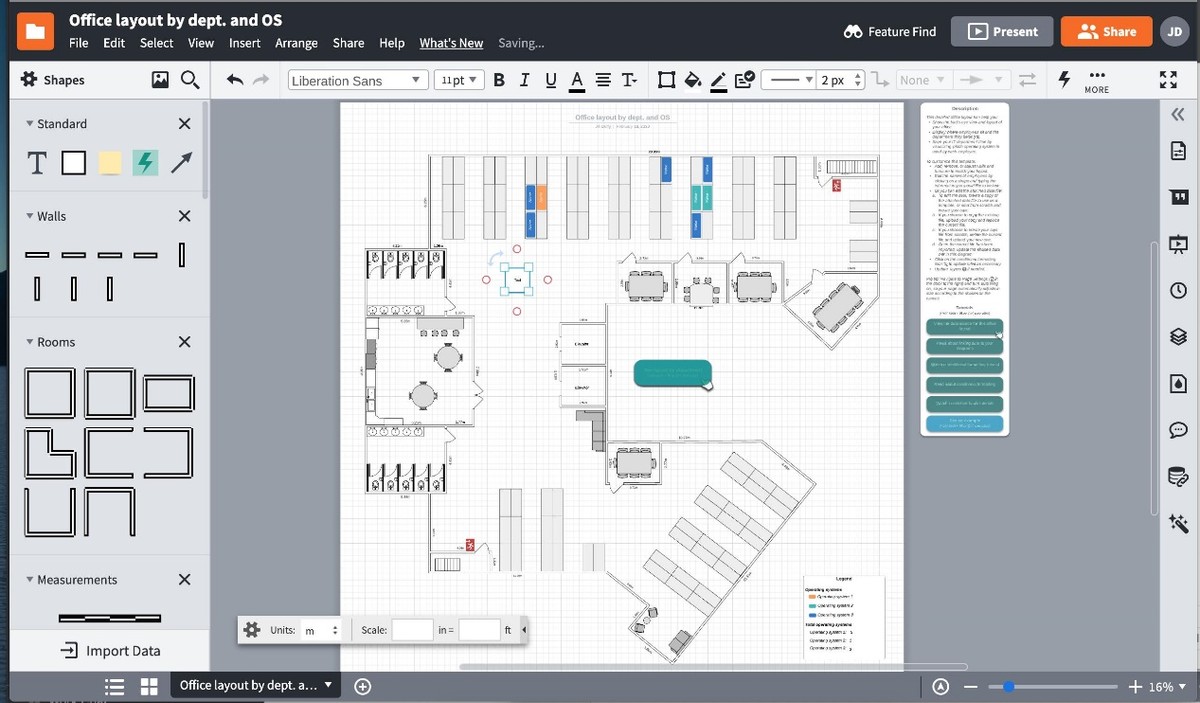Open the JD user account avatar
The image size is (1200, 703).
tap(1175, 32)
